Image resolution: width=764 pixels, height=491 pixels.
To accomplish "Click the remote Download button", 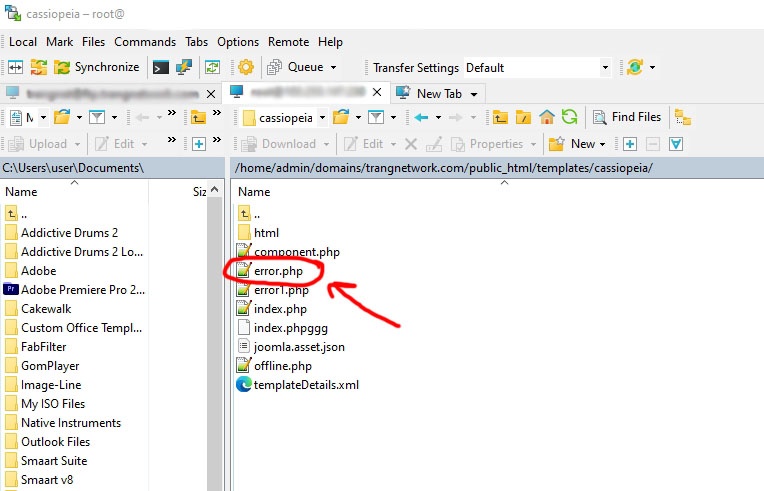I will coord(279,144).
